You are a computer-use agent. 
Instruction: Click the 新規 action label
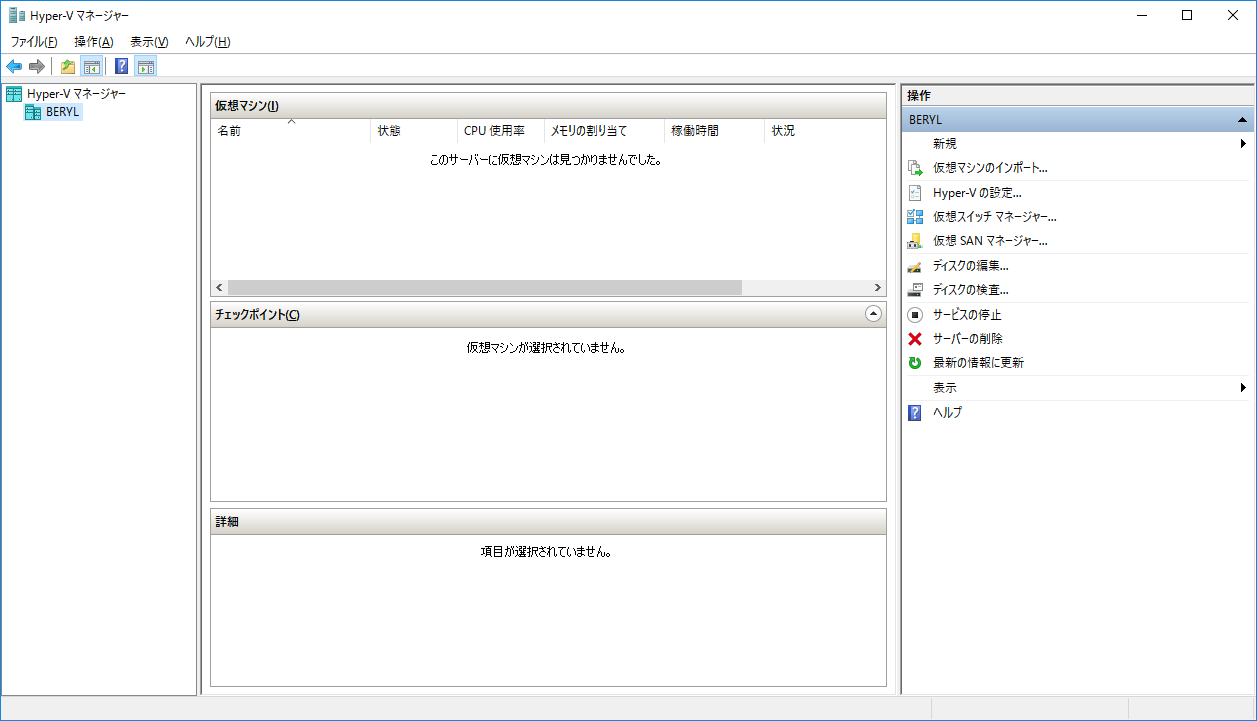tap(945, 144)
